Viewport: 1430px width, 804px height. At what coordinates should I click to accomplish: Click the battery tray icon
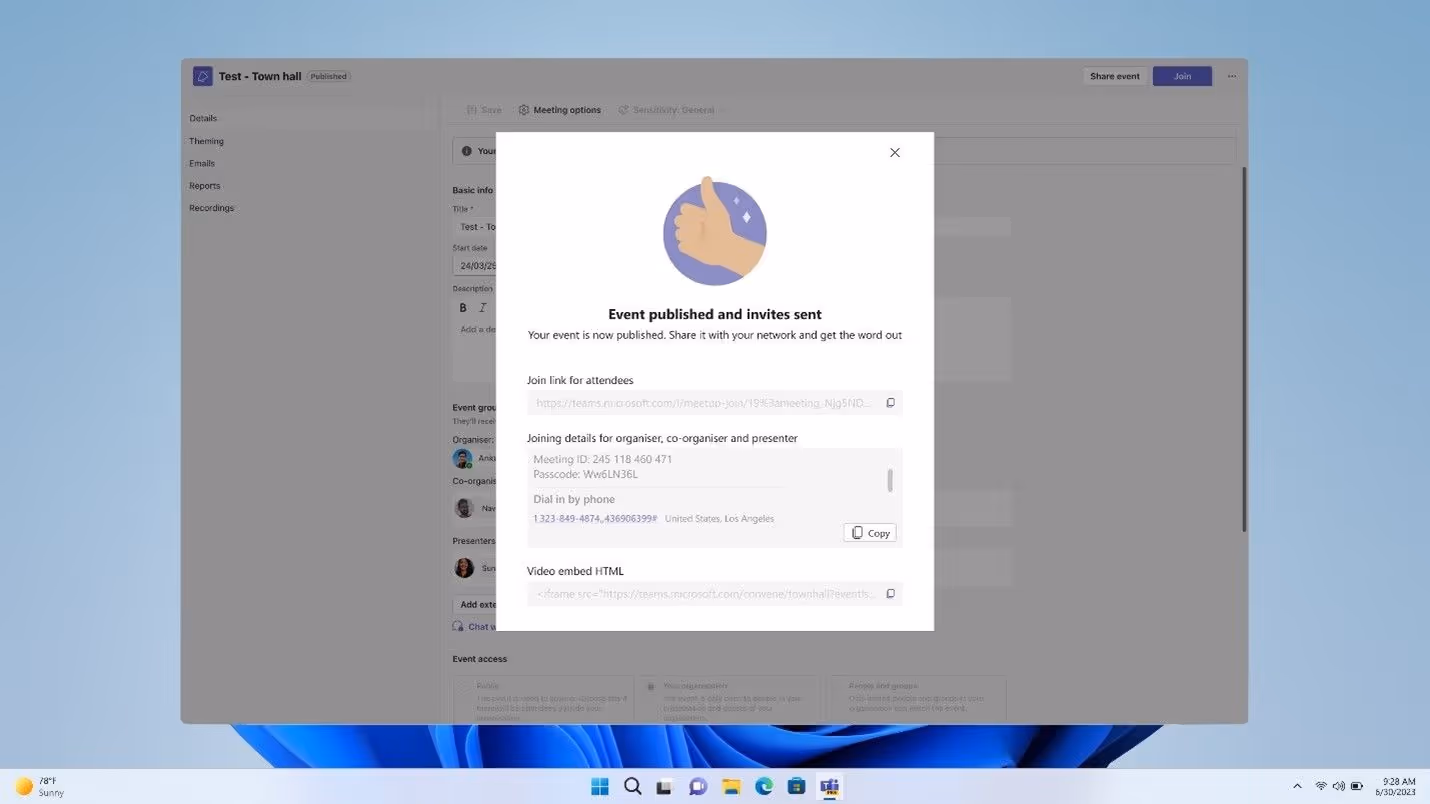(1356, 786)
